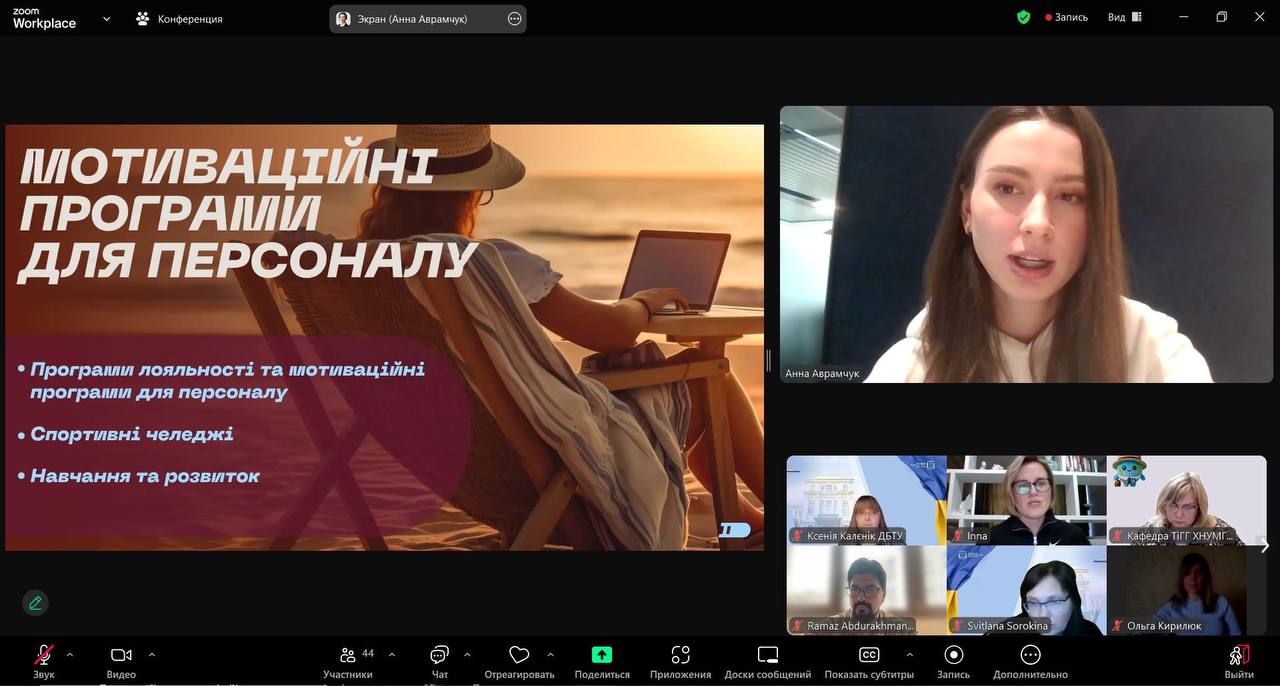The image size is (1280, 686).
Task: Select Svitlana Sorokina's video thumbnail
Action: pyautogui.click(x=1026, y=590)
